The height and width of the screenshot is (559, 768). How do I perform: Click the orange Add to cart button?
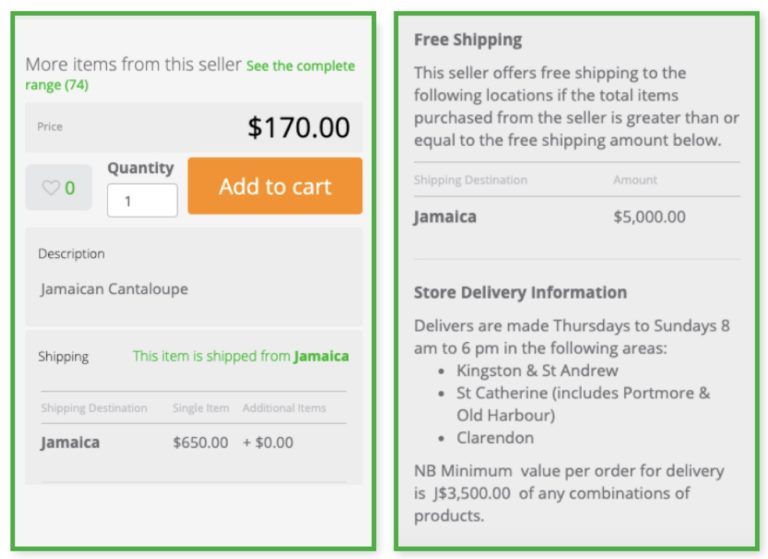pyautogui.click(x=275, y=186)
